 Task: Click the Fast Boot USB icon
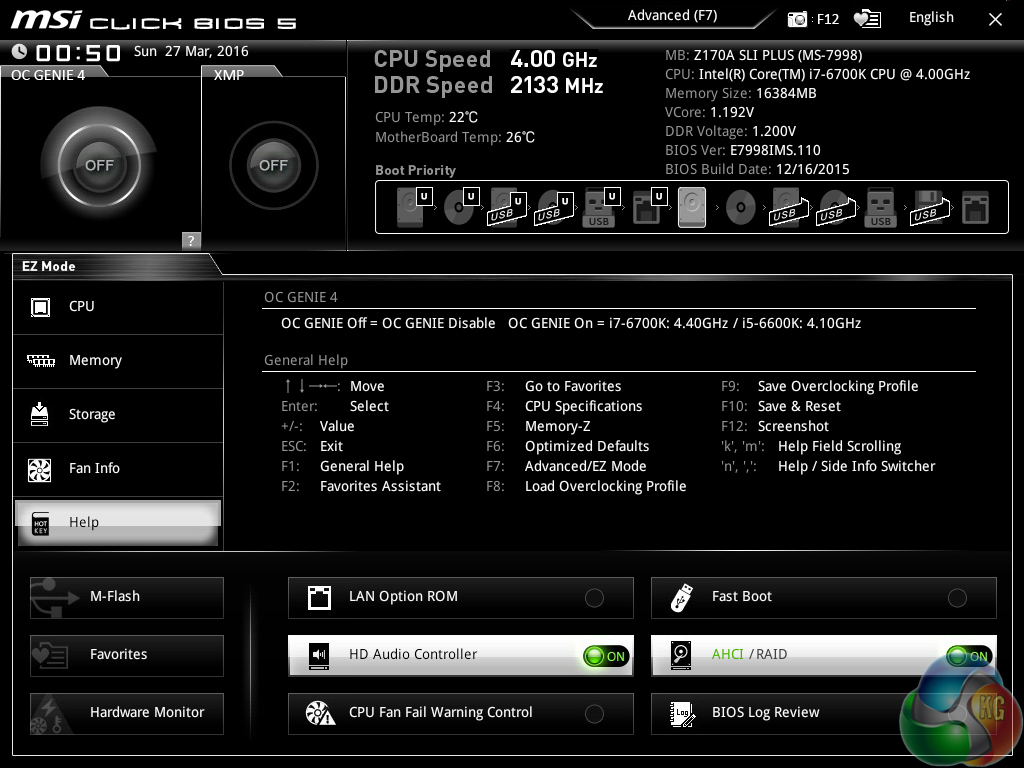tap(682, 598)
